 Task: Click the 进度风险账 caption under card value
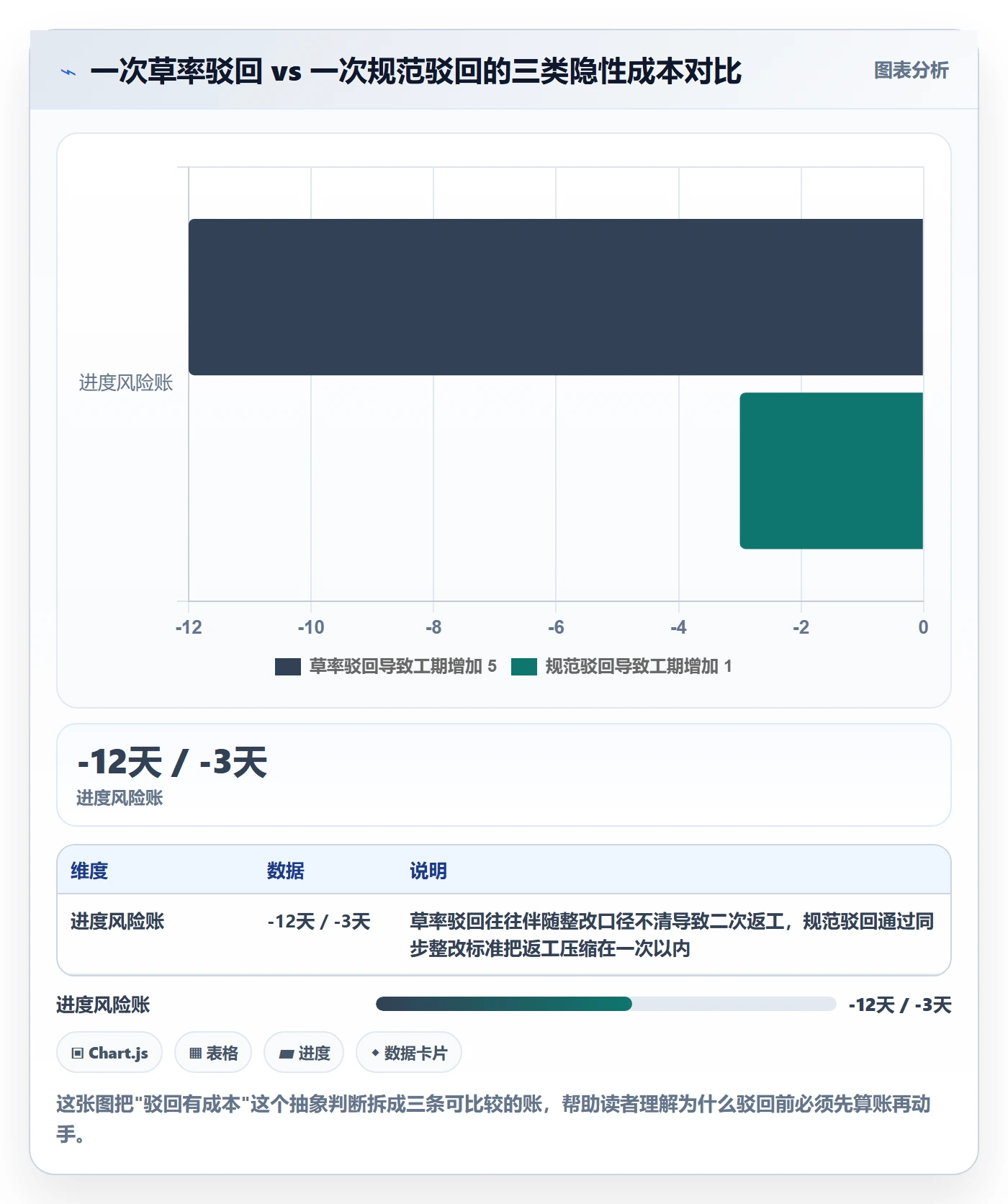click(x=120, y=798)
